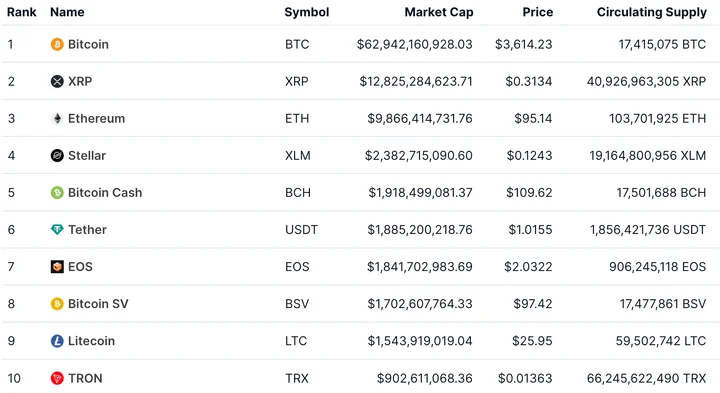
Task: Click the orange Bitcoin coin icon
Action: (57, 45)
